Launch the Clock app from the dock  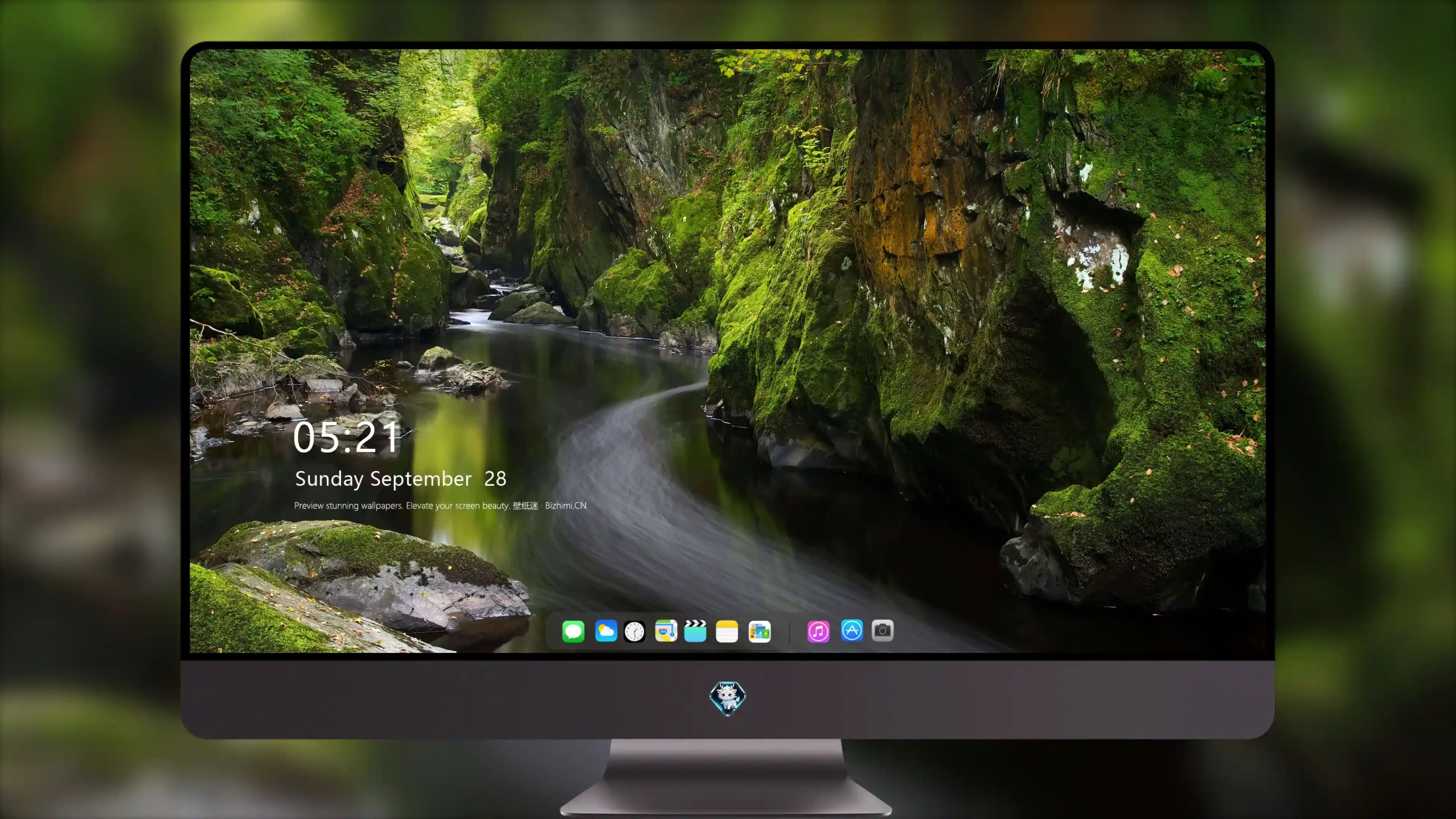click(634, 631)
